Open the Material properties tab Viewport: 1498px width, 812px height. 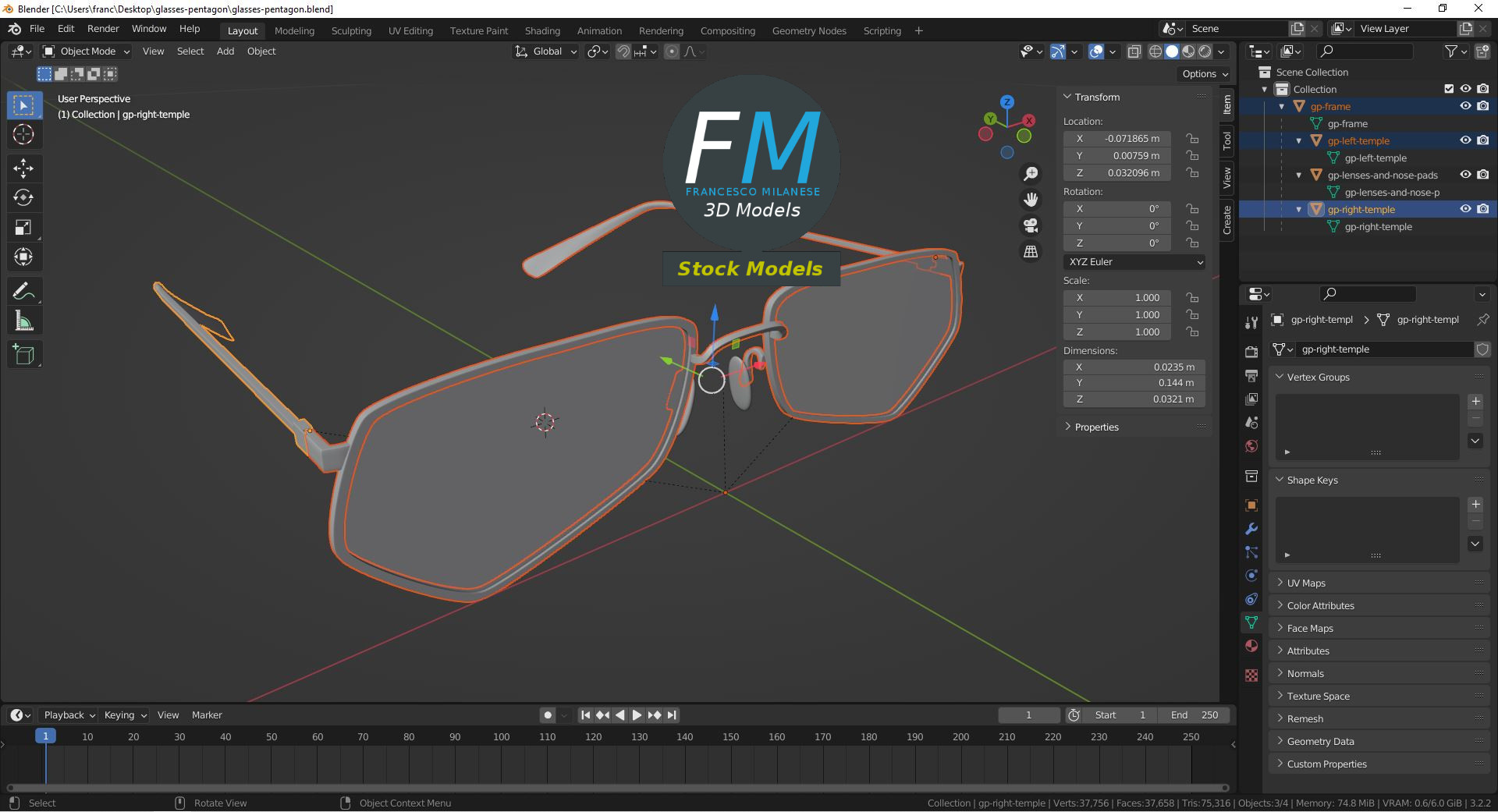1251,646
